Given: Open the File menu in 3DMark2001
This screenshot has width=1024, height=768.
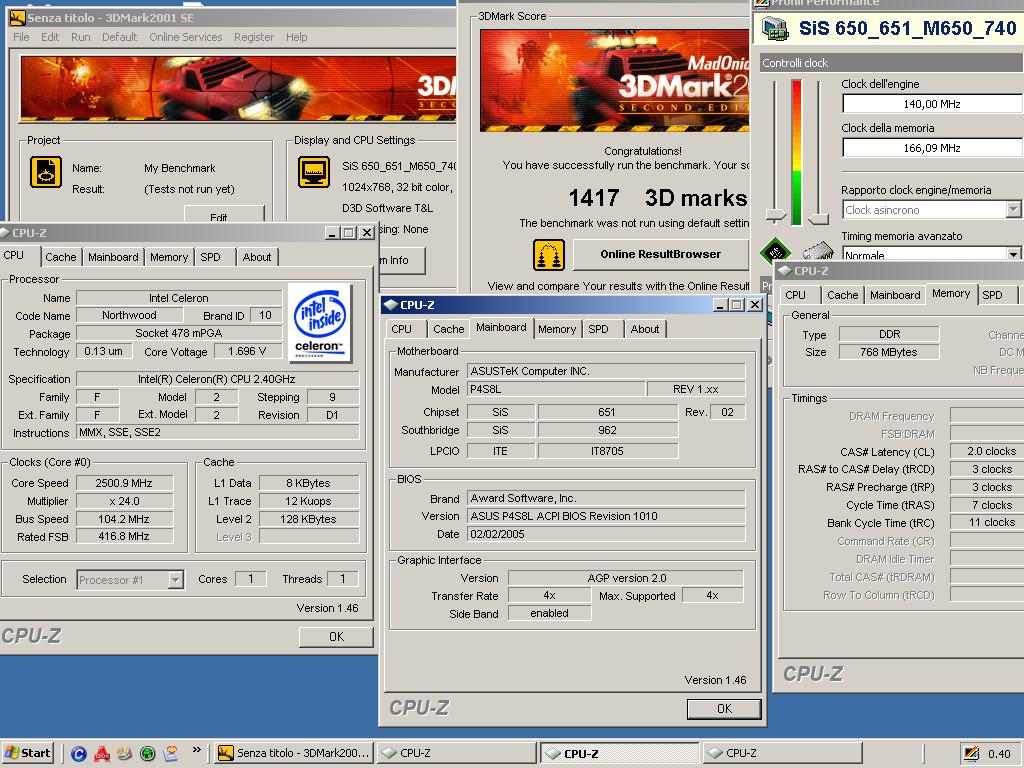Looking at the screenshot, I should pyautogui.click(x=21, y=37).
